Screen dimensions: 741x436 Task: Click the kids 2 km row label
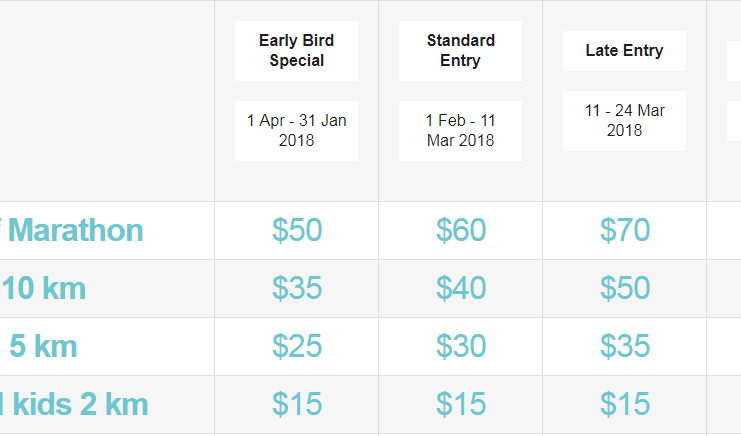click(x=75, y=405)
